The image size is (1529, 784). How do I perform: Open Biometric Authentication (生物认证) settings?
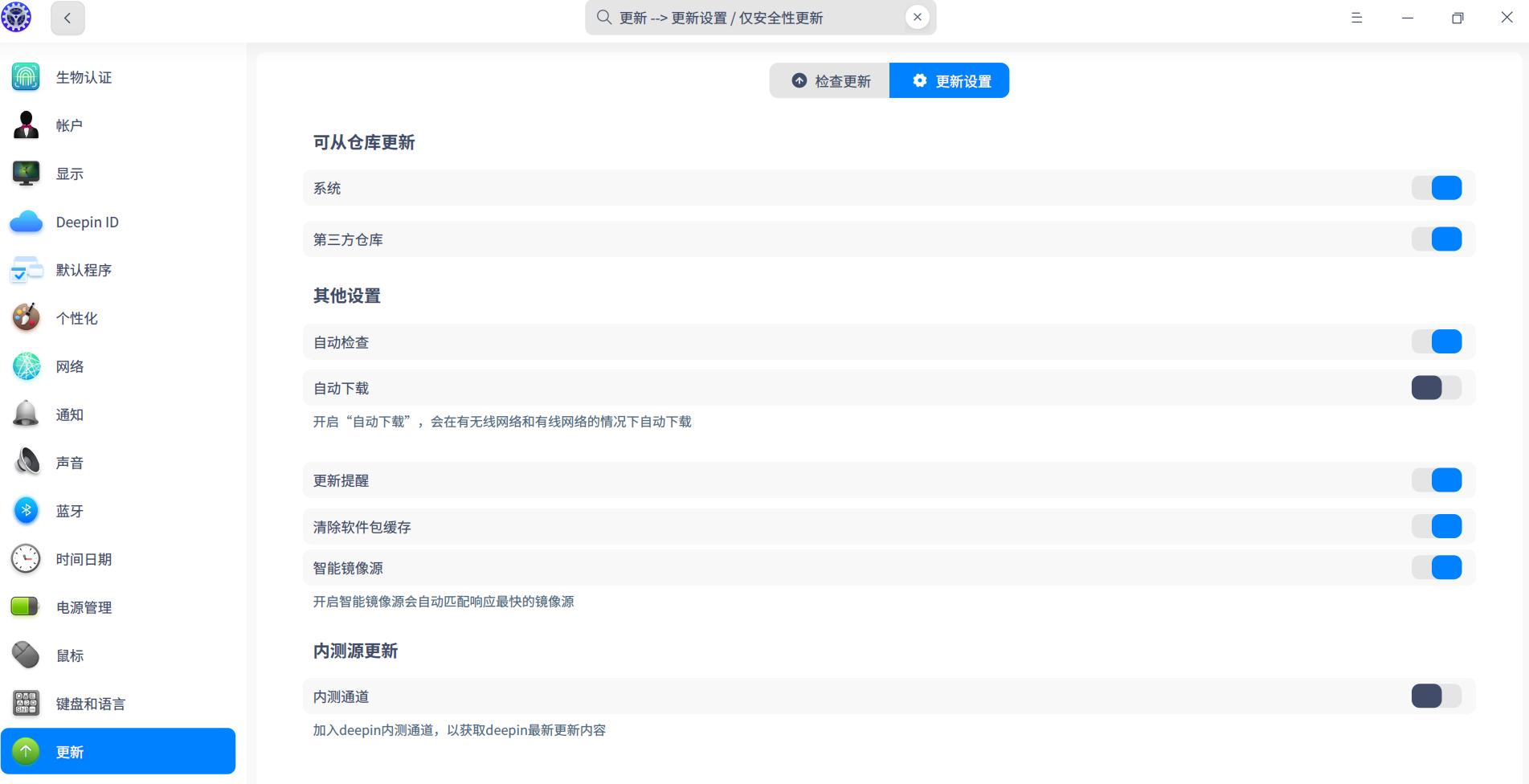click(84, 77)
